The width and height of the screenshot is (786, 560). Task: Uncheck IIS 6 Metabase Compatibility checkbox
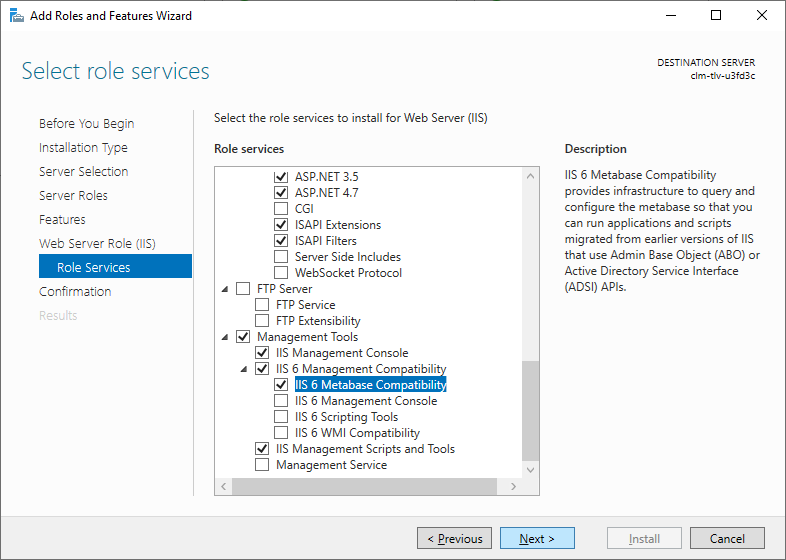281,385
